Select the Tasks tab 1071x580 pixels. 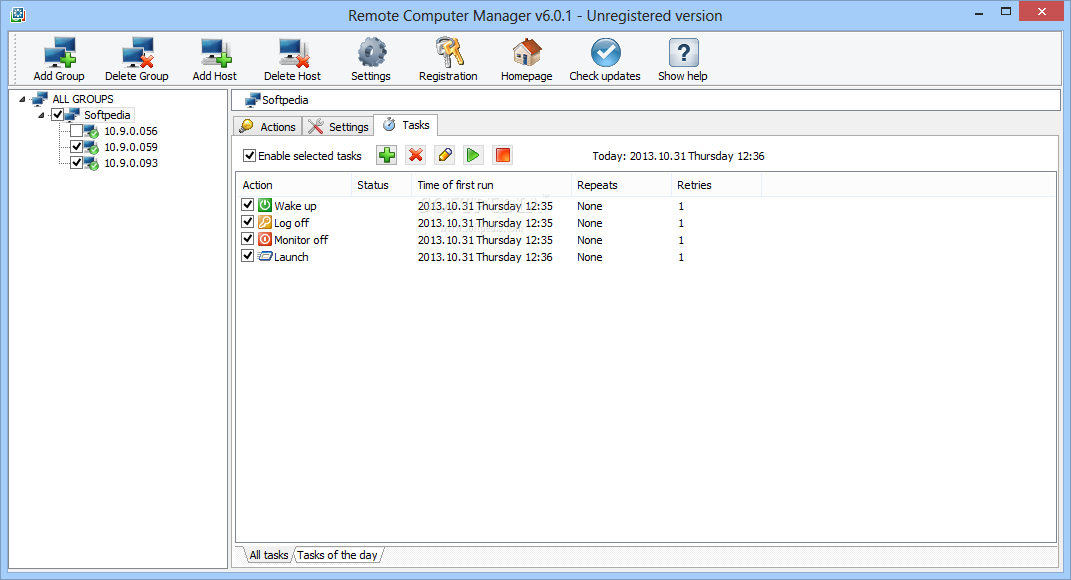(406, 125)
